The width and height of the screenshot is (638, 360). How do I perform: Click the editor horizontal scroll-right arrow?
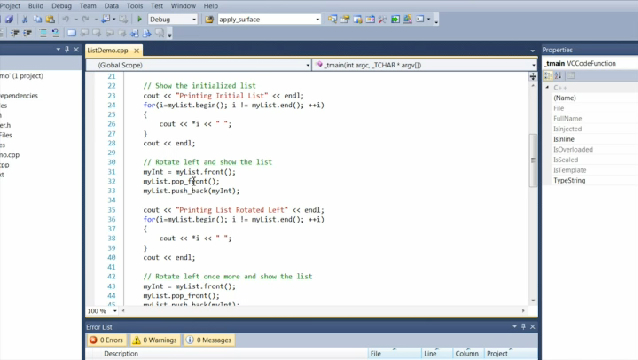coord(523,311)
